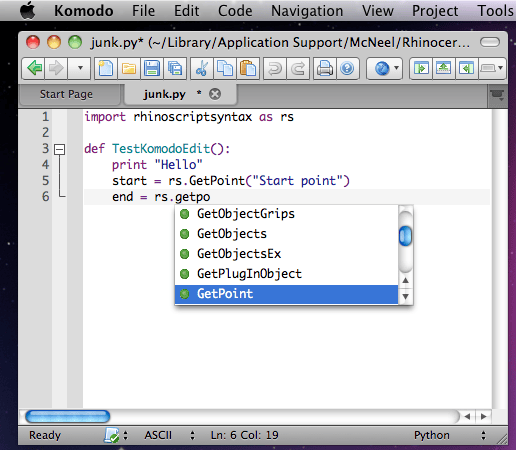Open the Navigation menu
The height and width of the screenshot is (450, 516).
307,11
